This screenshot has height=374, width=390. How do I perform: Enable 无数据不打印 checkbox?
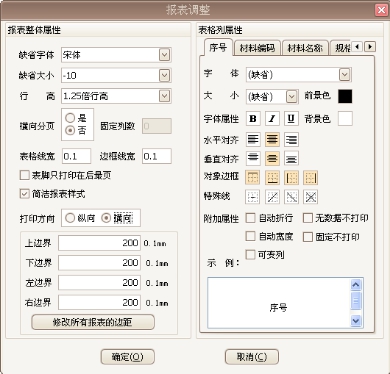pos(307,218)
